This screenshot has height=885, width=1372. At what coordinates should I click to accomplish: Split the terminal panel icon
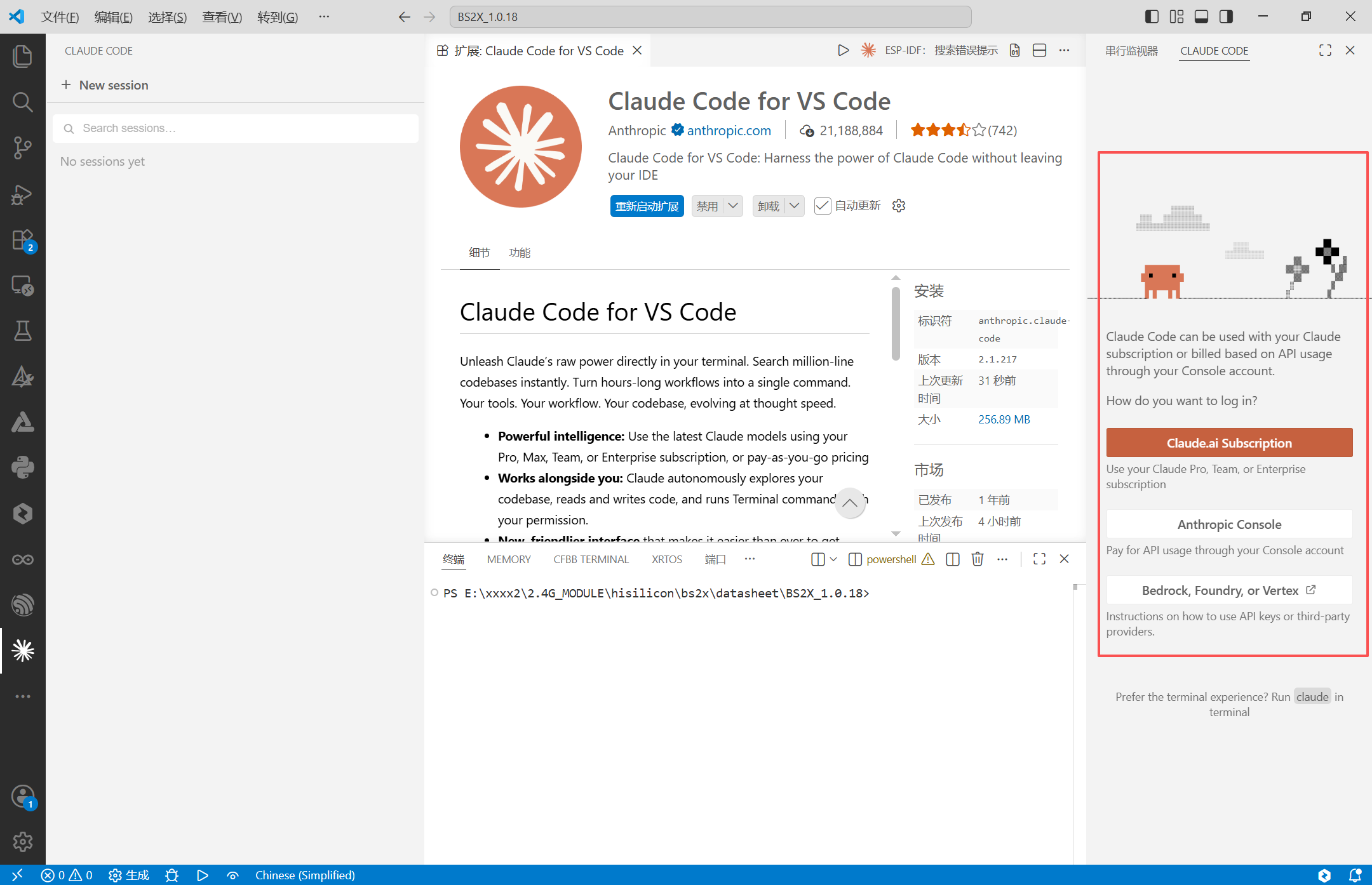953,559
